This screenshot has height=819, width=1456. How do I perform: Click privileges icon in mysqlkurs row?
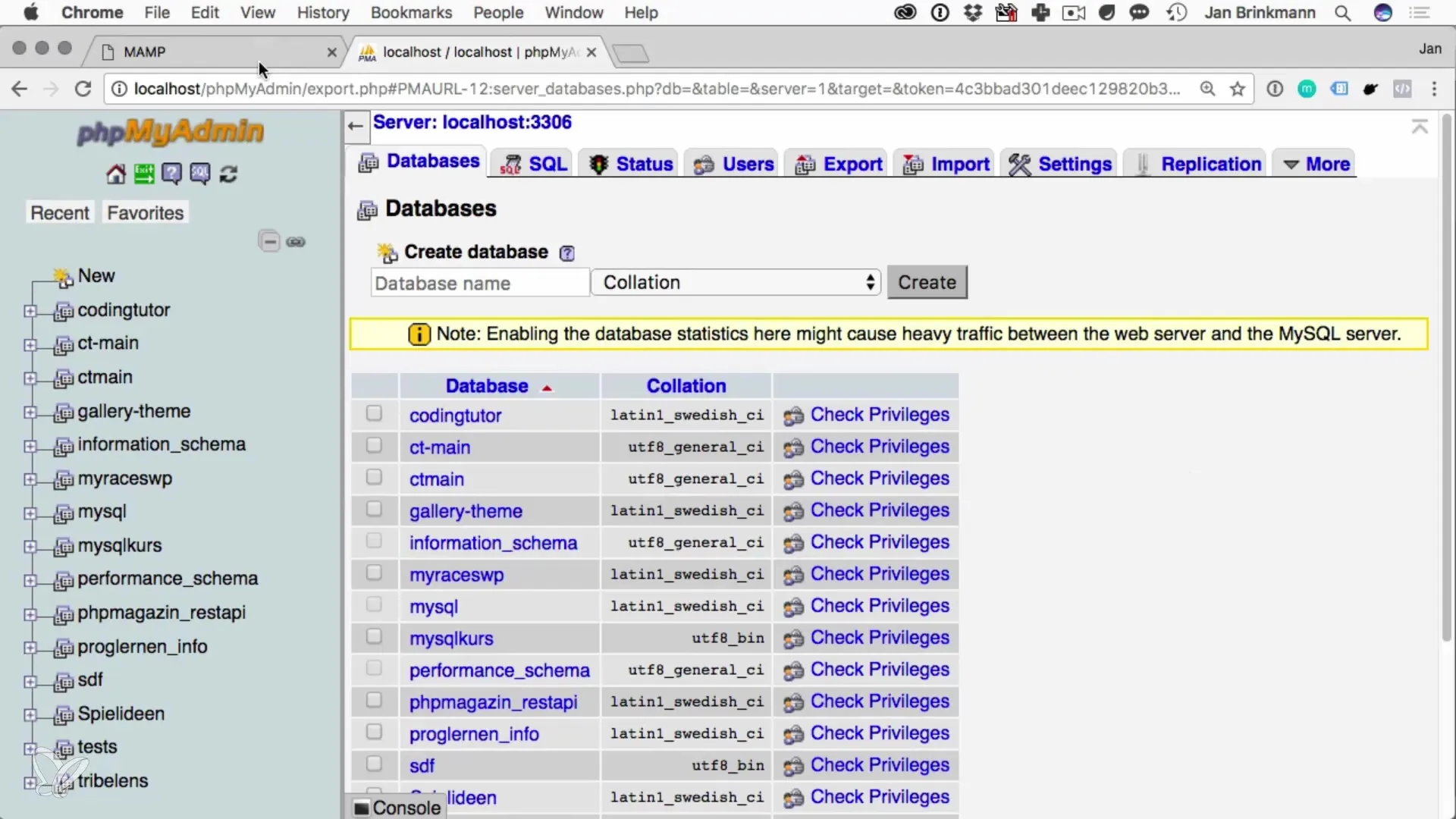(793, 639)
